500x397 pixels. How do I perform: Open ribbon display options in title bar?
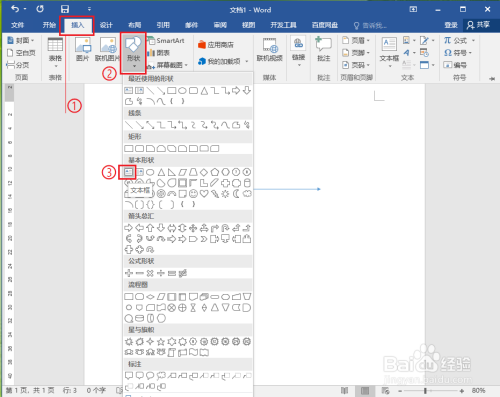413,9
